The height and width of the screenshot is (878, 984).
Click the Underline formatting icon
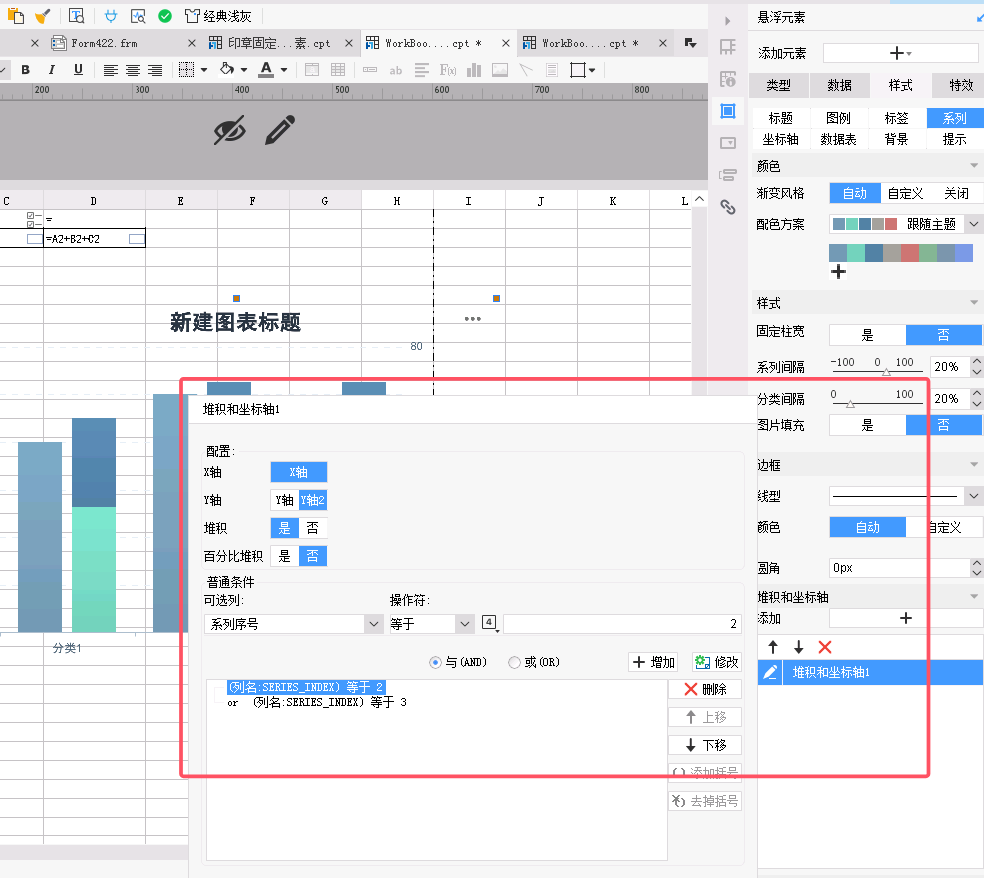tap(77, 69)
